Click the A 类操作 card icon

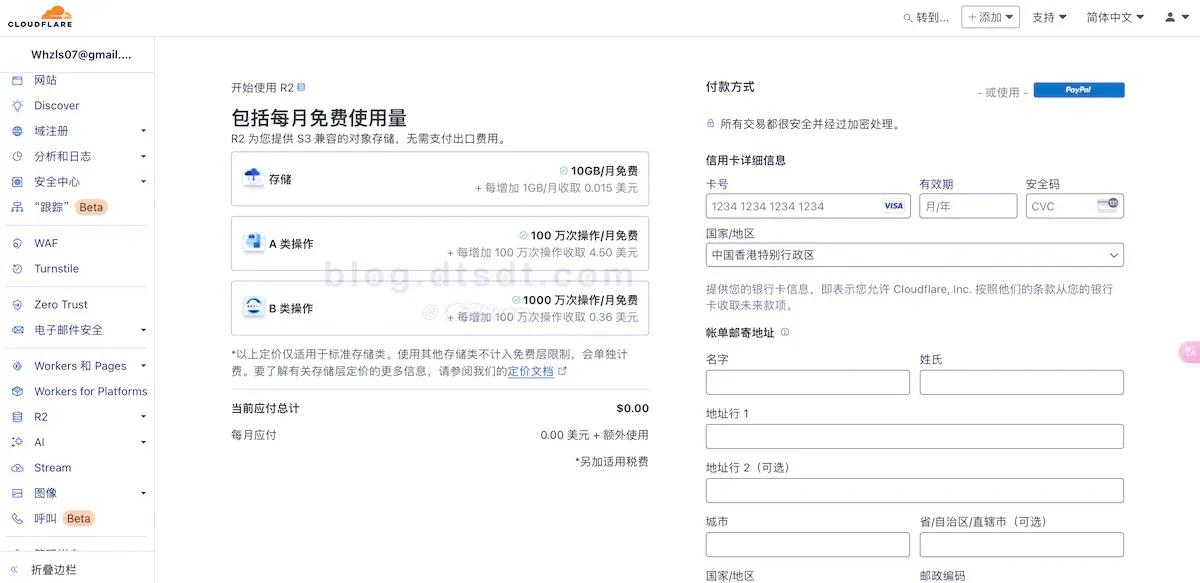(x=253, y=243)
